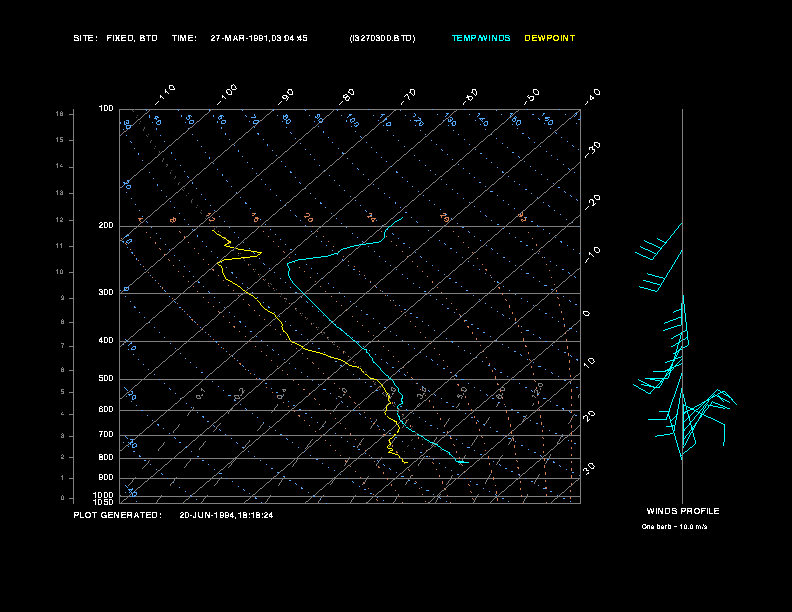This screenshot has height=612, width=792.
Task: Click the 7 km mark on height scale
Action: click(63, 346)
